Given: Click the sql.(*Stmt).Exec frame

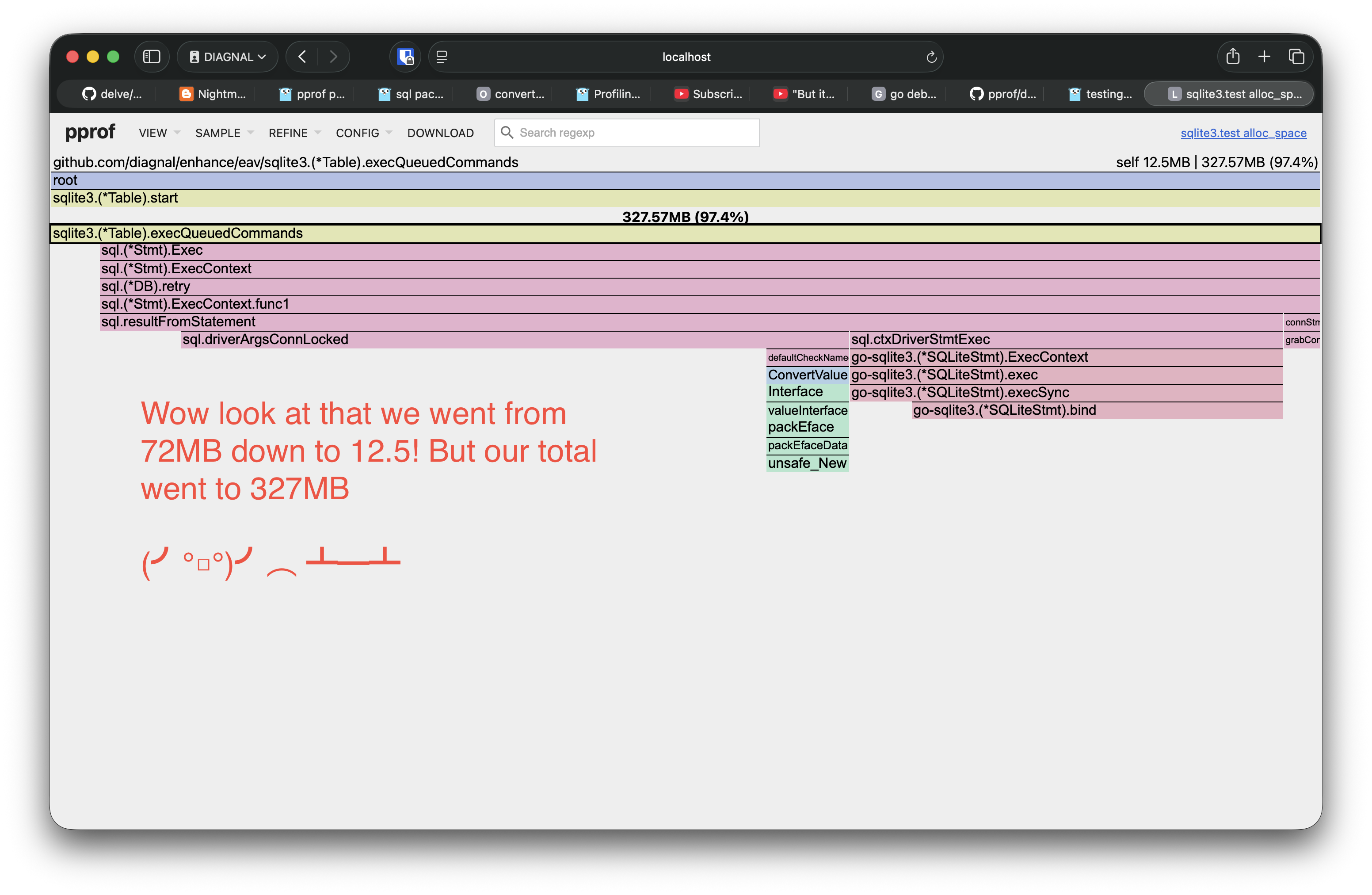Looking at the screenshot, I should (x=709, y=251).
